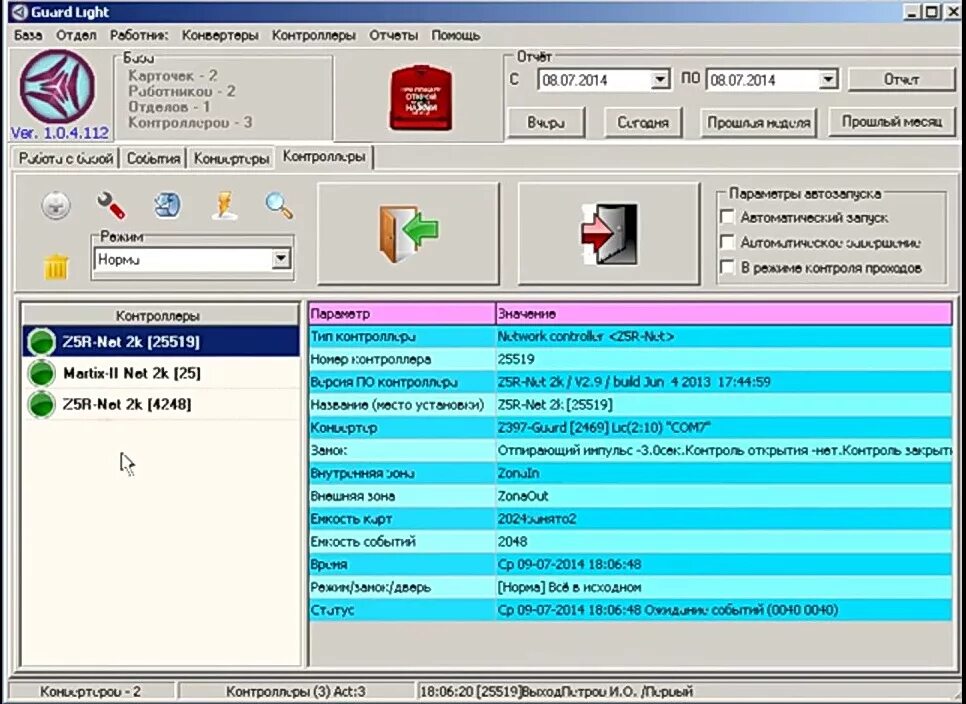Click the Вчера button
Viewport: 966px width, 704px height.
point(546,123)
